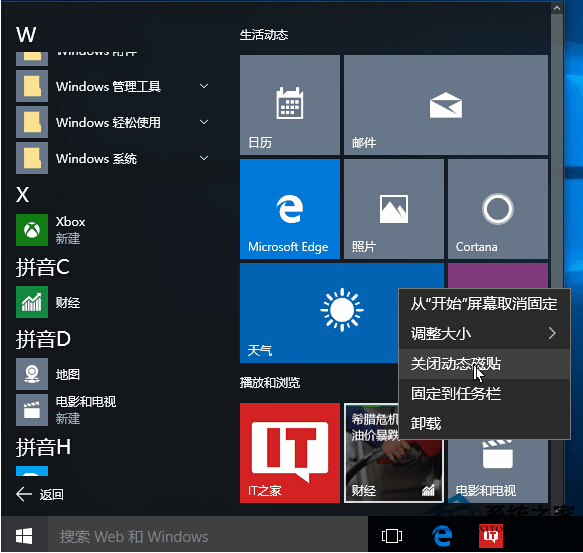Open 地图 (Maps) in the app list
Image resolution: width=583 pixels, height=553 pixels.
coord(112,374)
